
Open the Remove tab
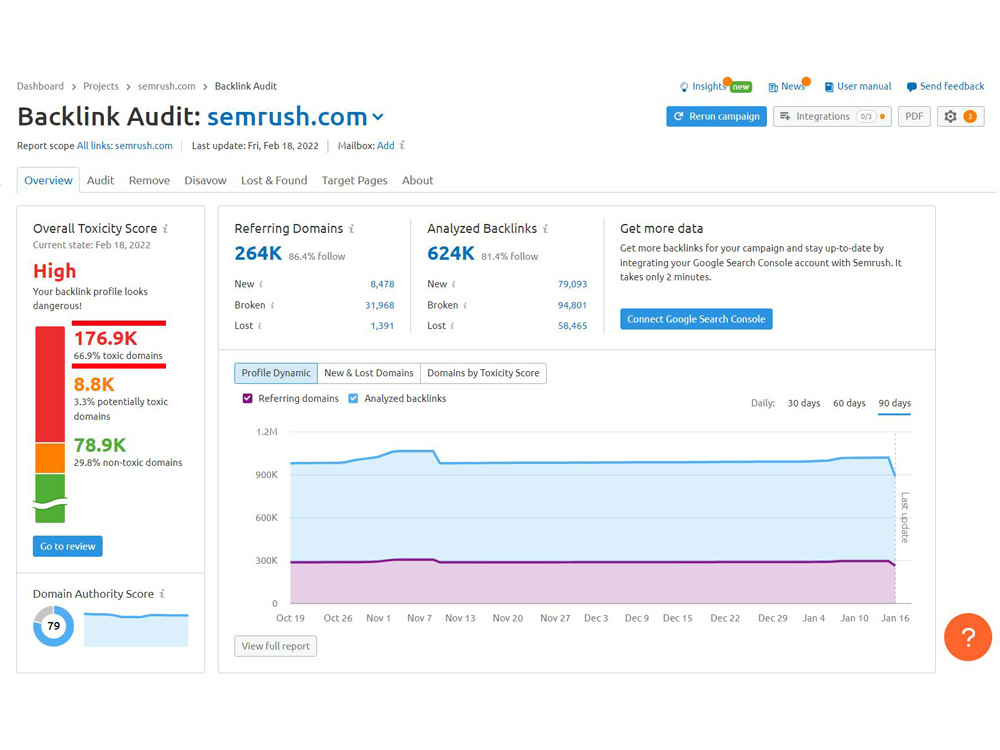click(x=149, y=180)
